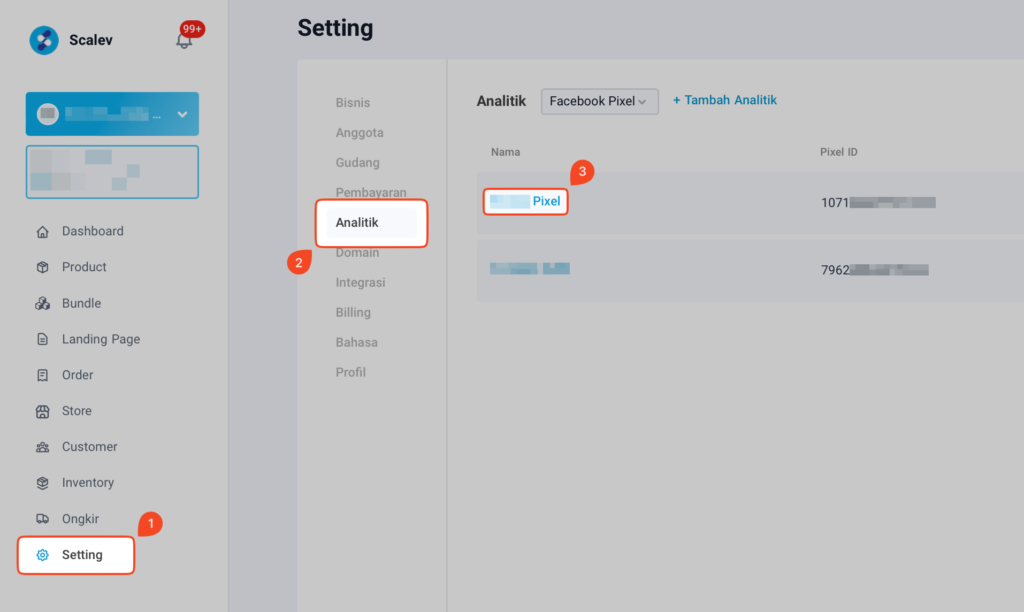Navigate to Landing Page in the sidebar
The width and height of the screenshot is (1024, 612).
click(101, 340)
